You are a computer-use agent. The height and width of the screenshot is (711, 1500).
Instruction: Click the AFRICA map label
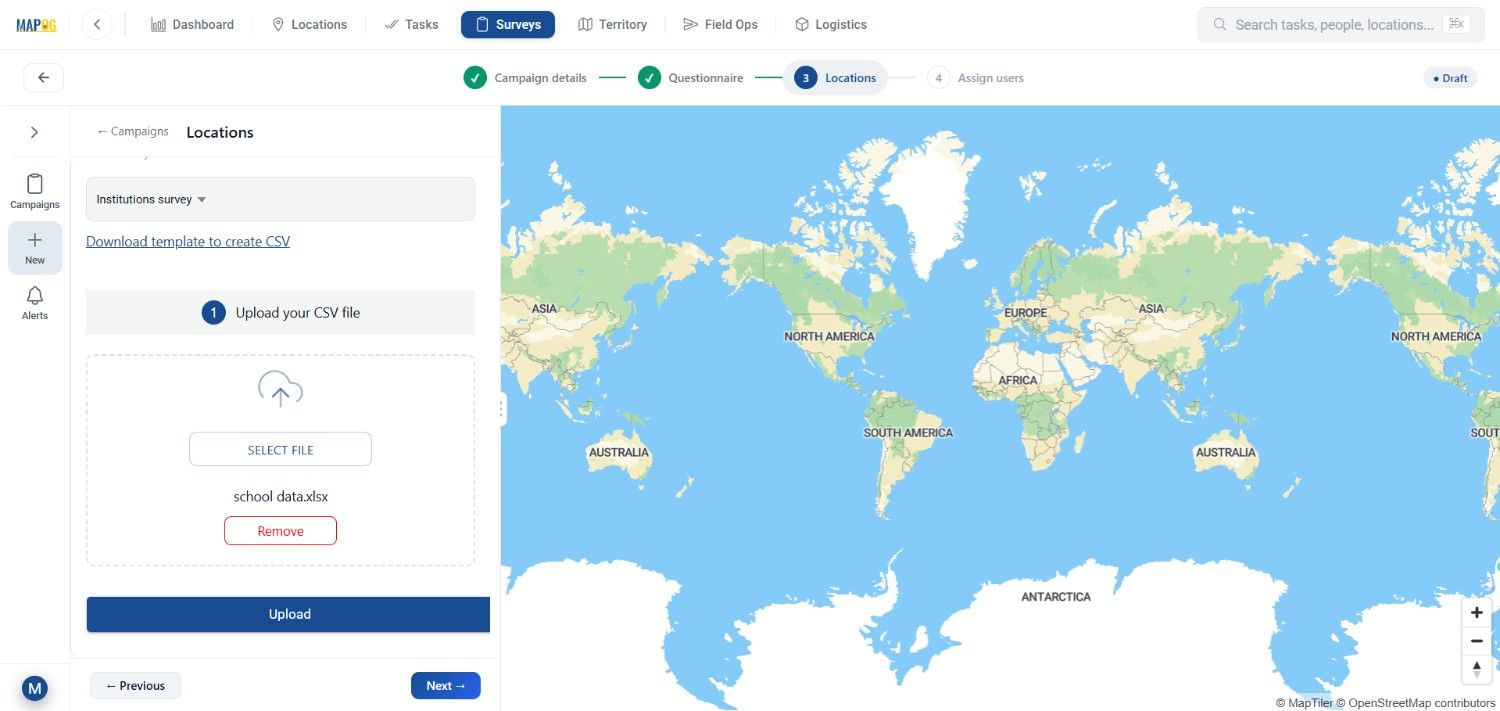click(1018, 380)
